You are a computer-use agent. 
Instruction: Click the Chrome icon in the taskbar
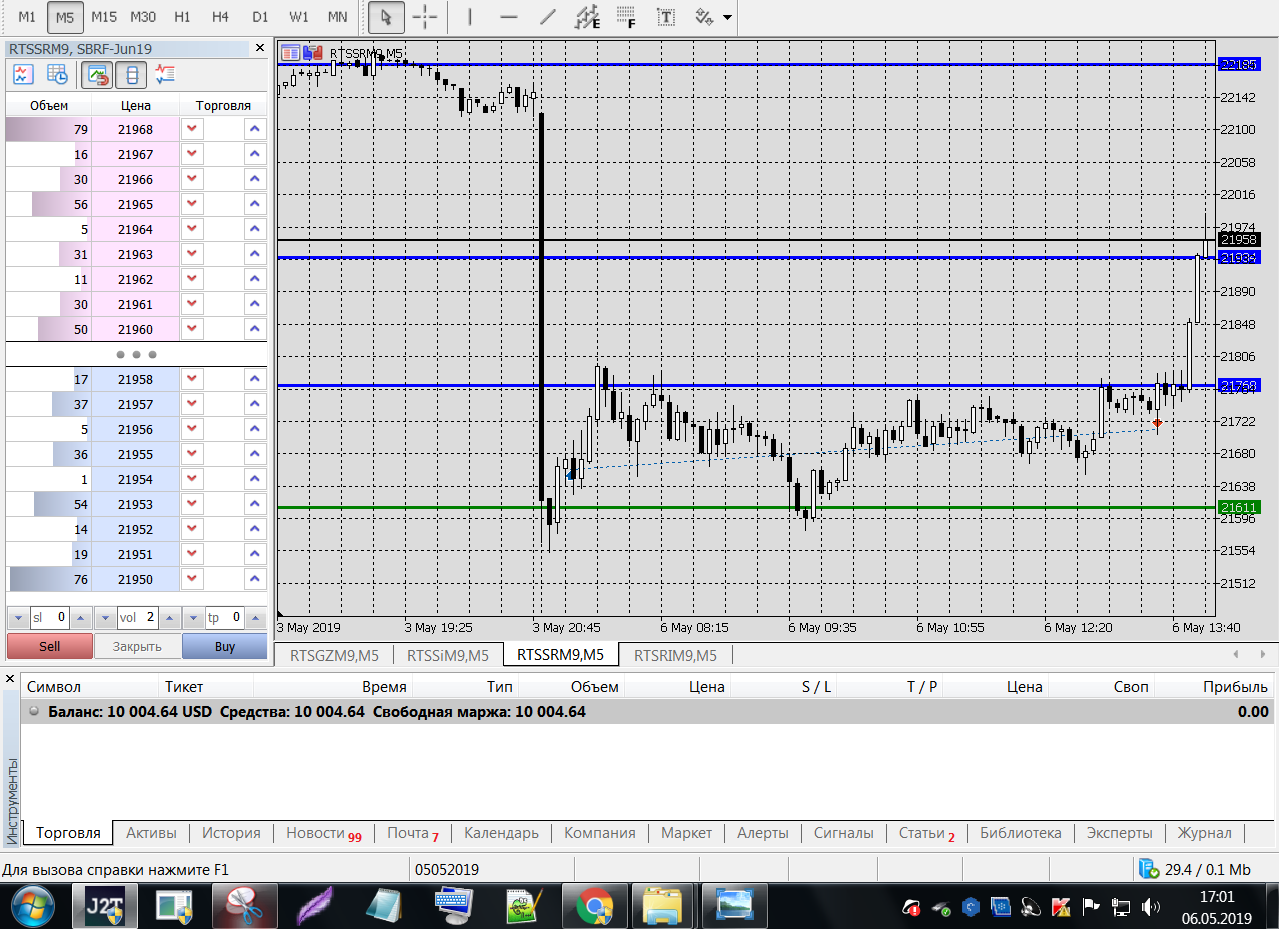pos(594,907)
